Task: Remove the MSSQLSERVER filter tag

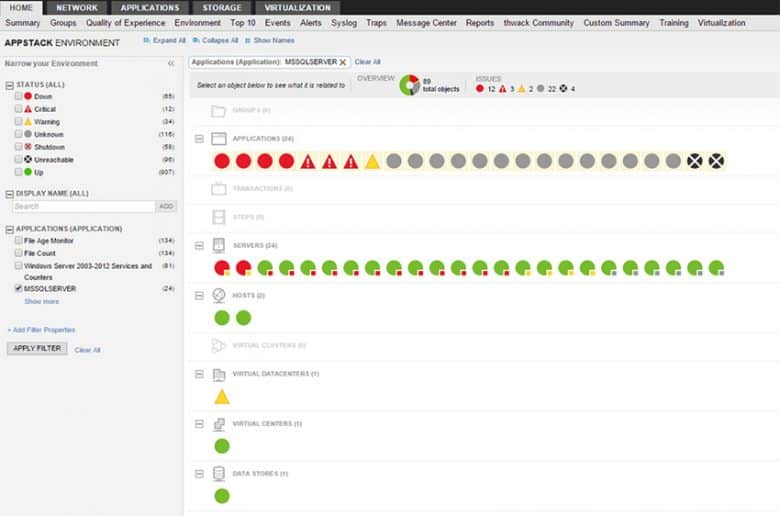Action: 343,62
